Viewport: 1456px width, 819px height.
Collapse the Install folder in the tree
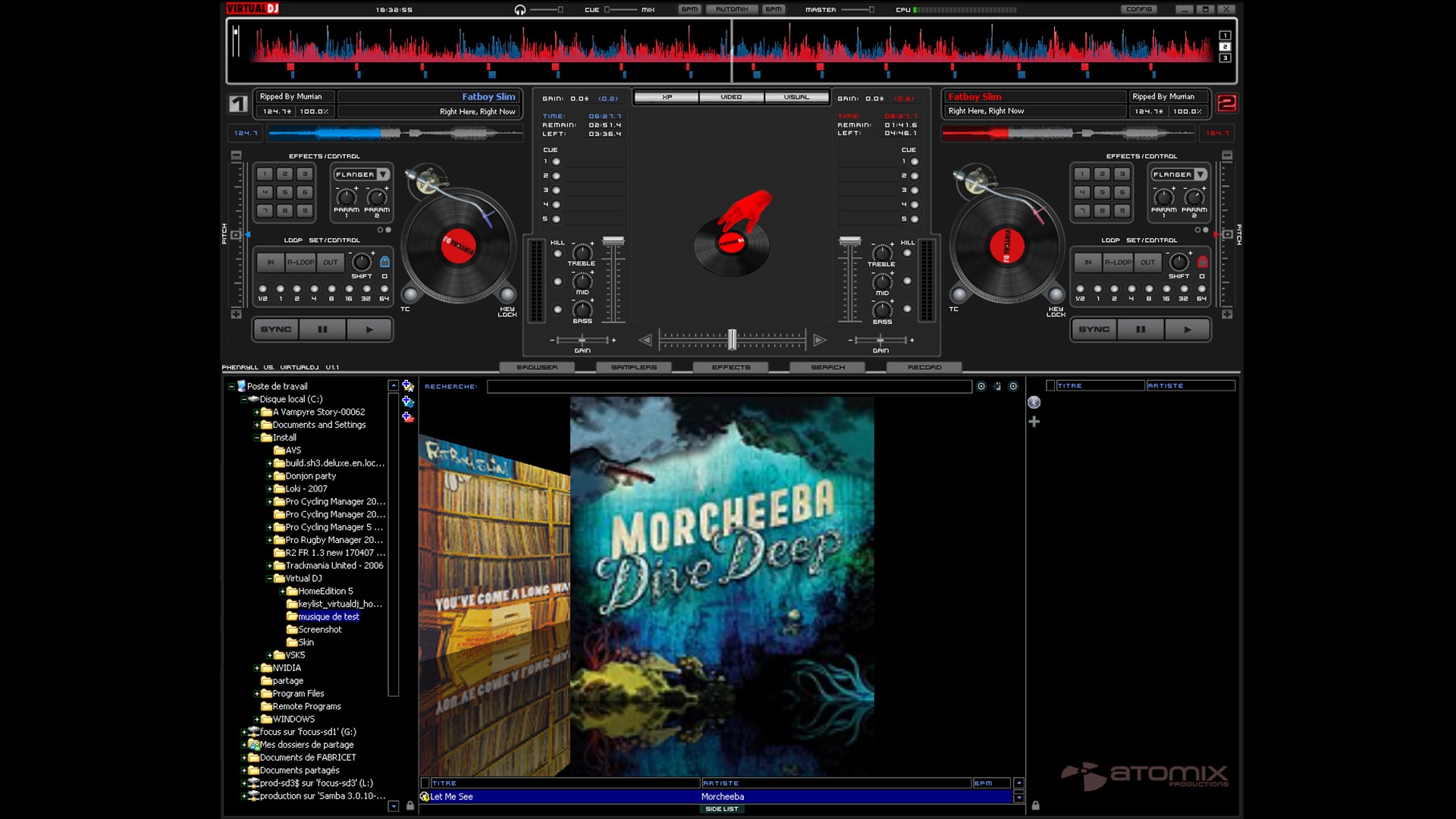(x=256, y=438)
